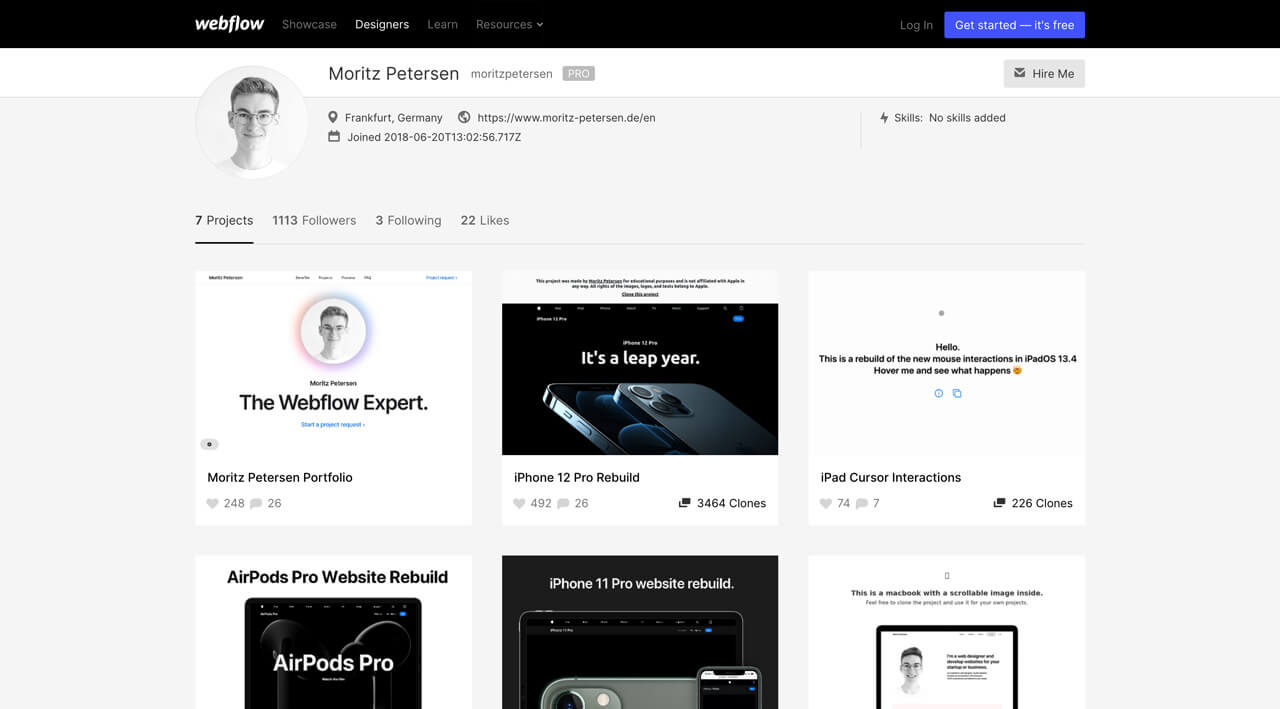Open iPad Cursor Interactions title link
The image size is (1280, 709).
[891, 477]
